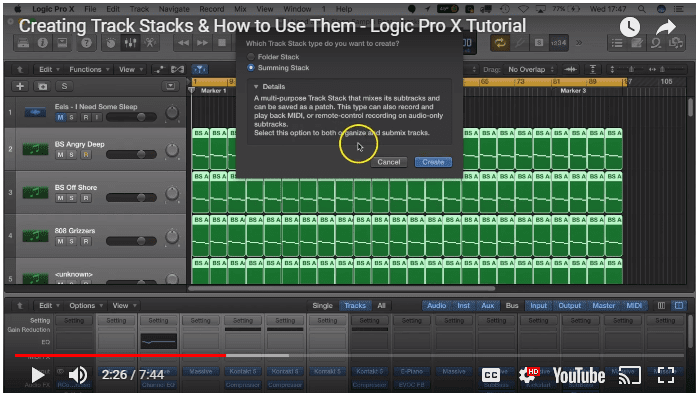The image size is (700, 397).
Task: Open the global tracks dropdown button
Action: (x=171, y=86)
